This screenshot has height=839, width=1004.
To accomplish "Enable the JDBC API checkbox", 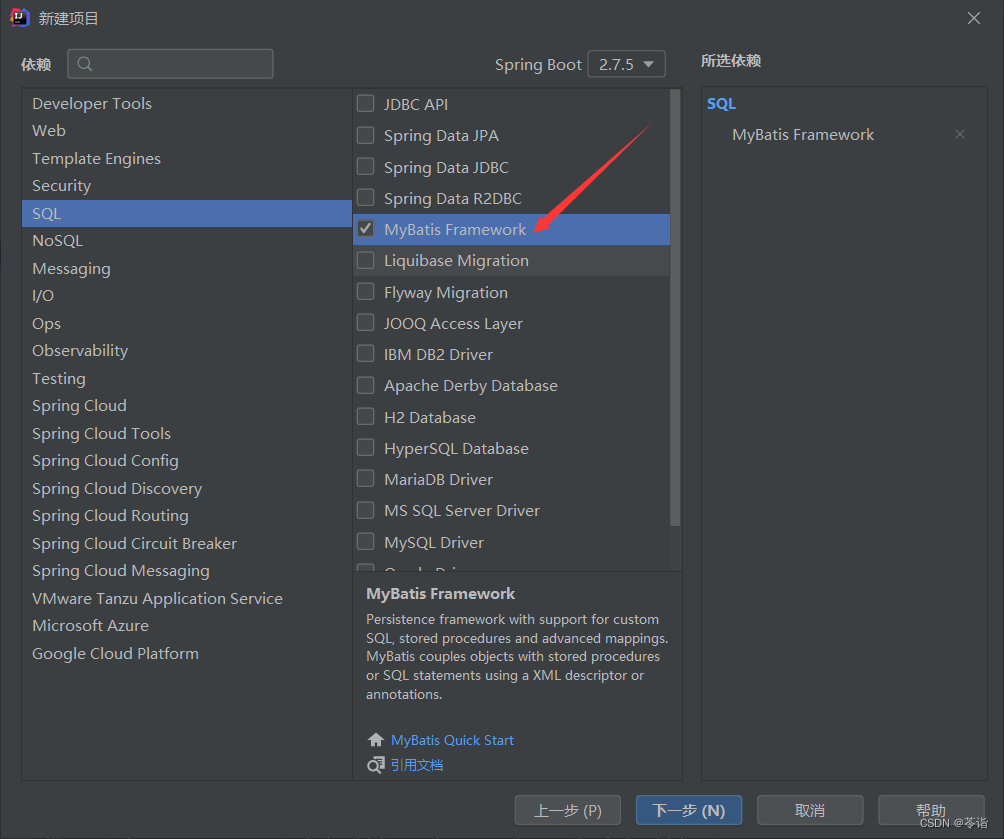I will pyautogui.click(x=366, y=103).
